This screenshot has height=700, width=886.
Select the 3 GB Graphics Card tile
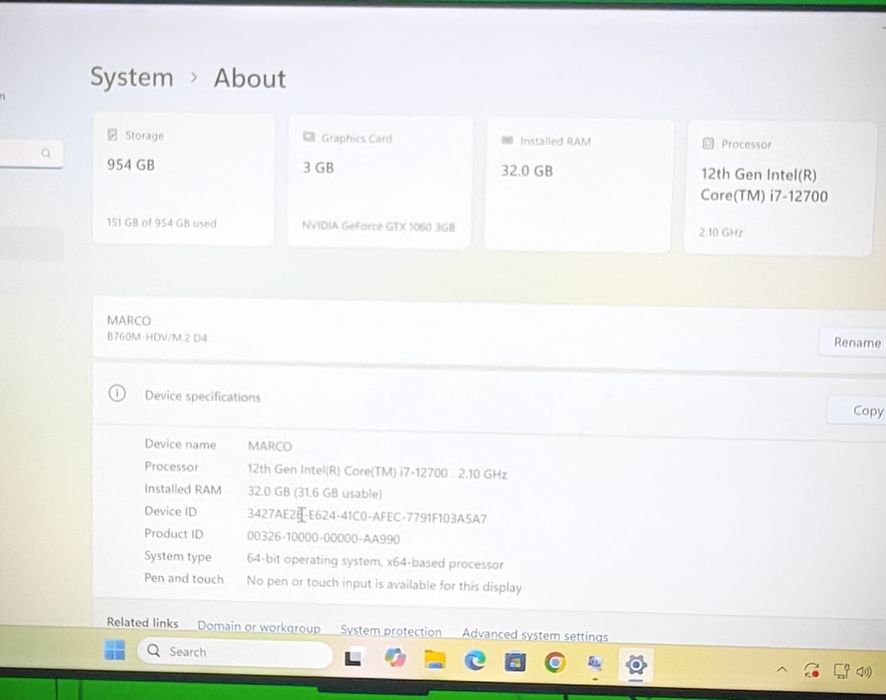point(380,182)
